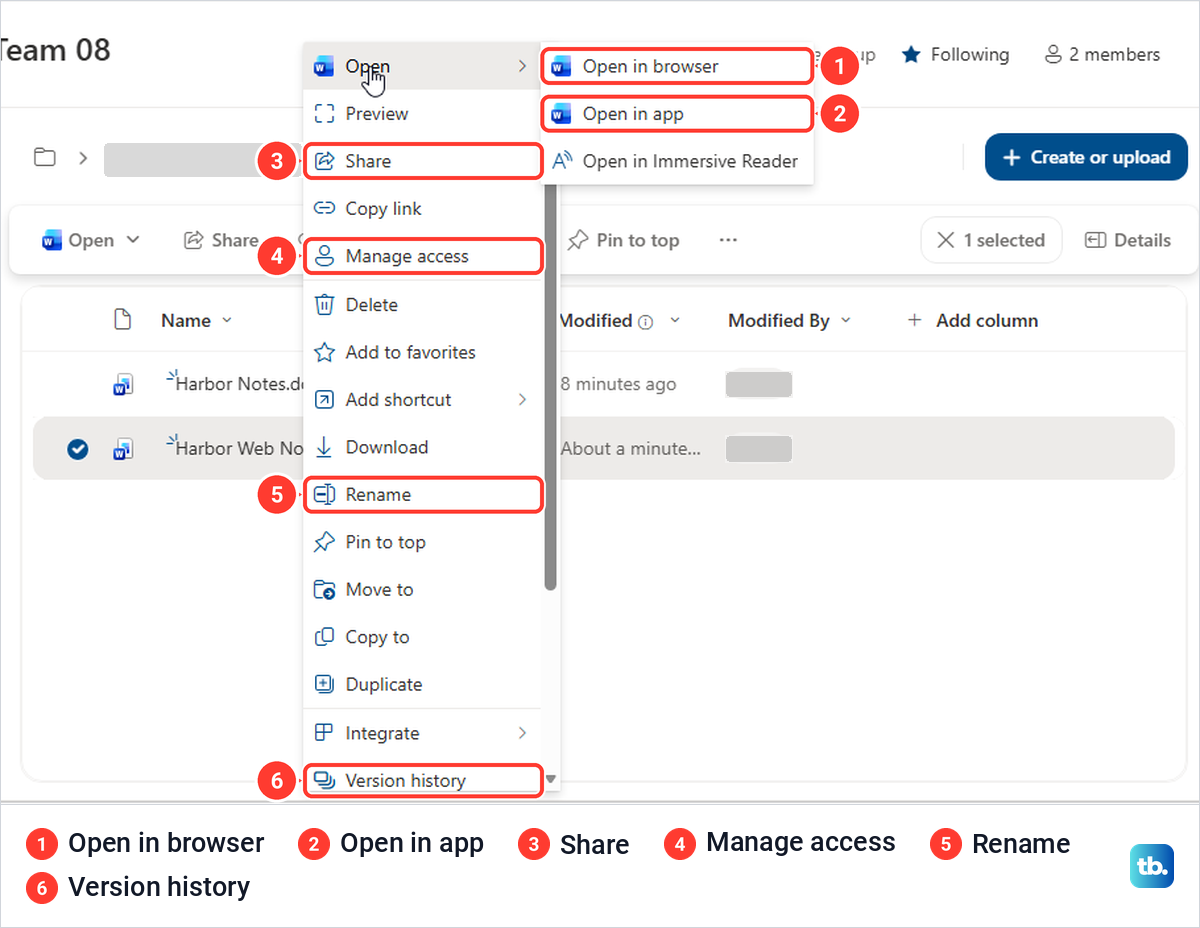Screen dimensions: 1200x928
Task: Click the breadcrumb chevron after folder icon
Action: click(84, 157)
